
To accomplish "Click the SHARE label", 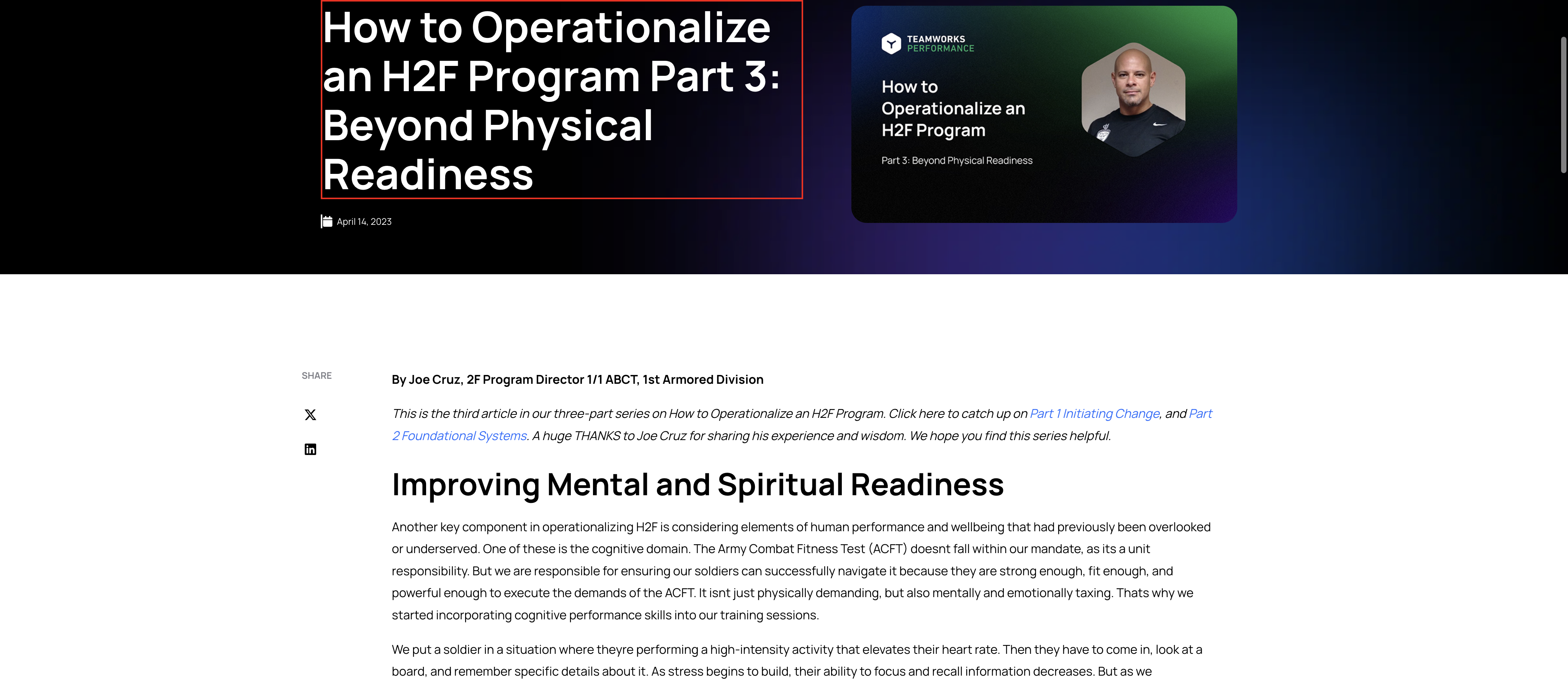I will click(x=317, y=376).
